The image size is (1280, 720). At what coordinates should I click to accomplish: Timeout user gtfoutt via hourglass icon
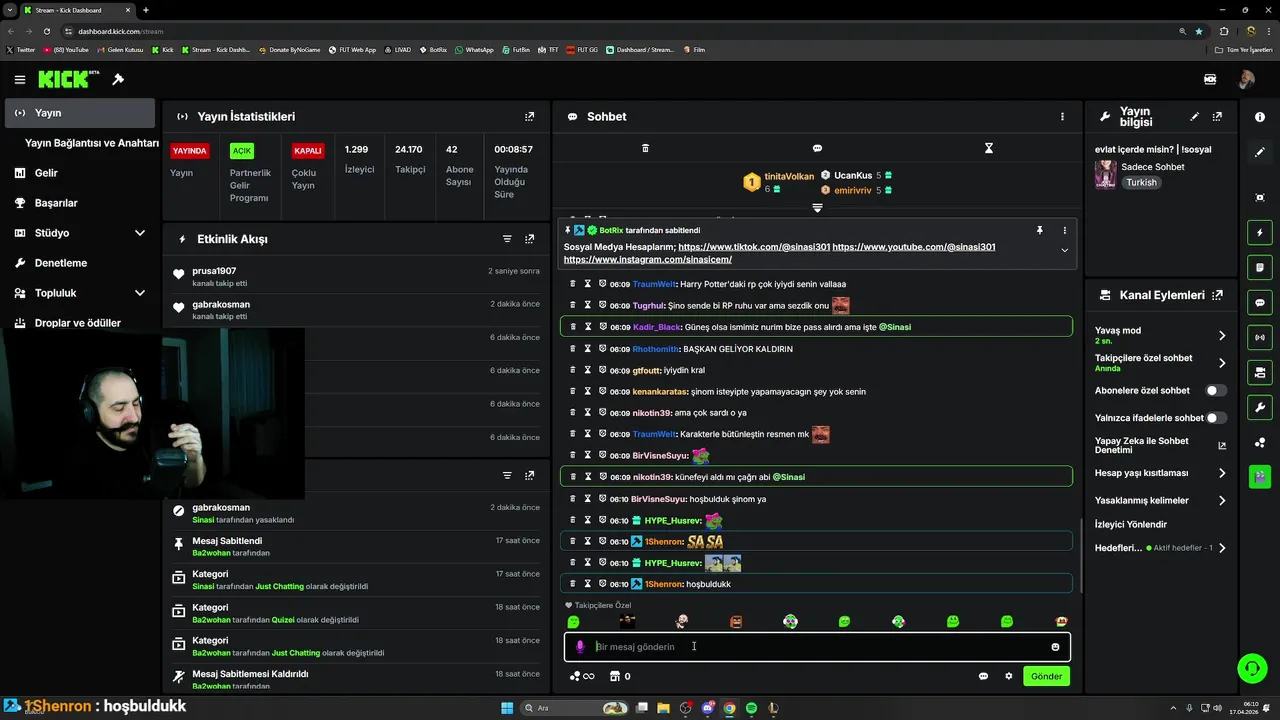[x=588, y=370]
